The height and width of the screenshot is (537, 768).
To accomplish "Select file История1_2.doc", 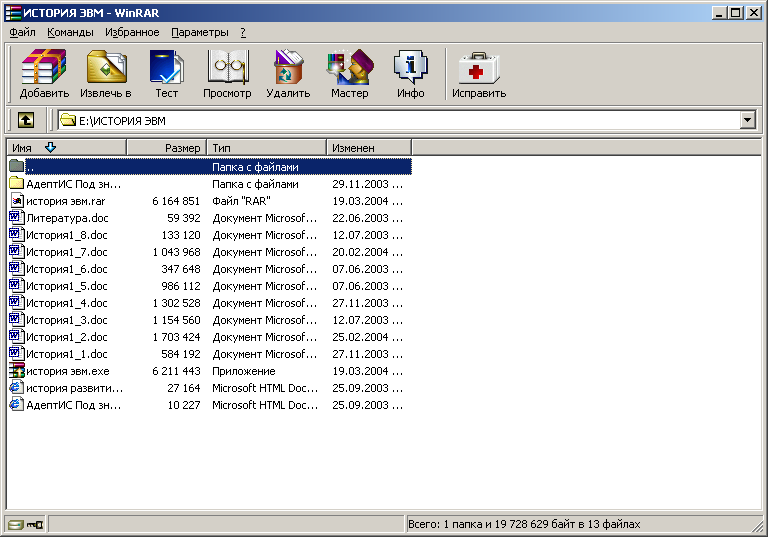I will click(x=67, y=337).
